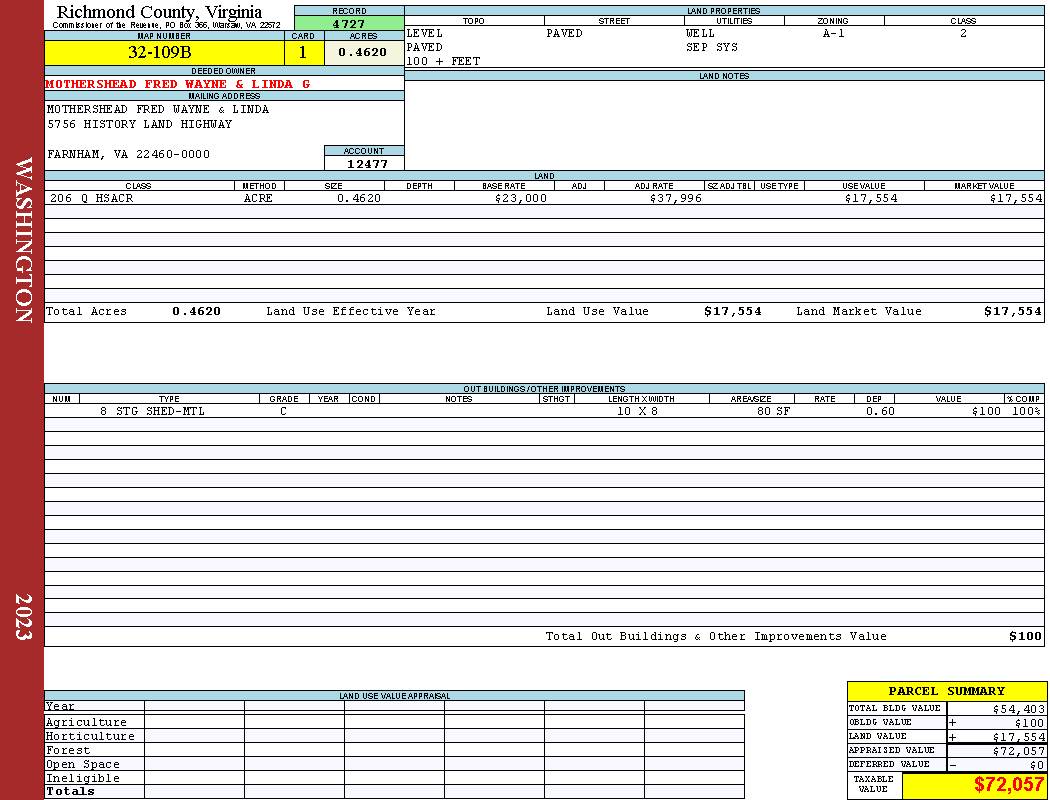Click the adjusted rate $37,996
This screenshot has height=800, width=1050.
pos(676,198)
